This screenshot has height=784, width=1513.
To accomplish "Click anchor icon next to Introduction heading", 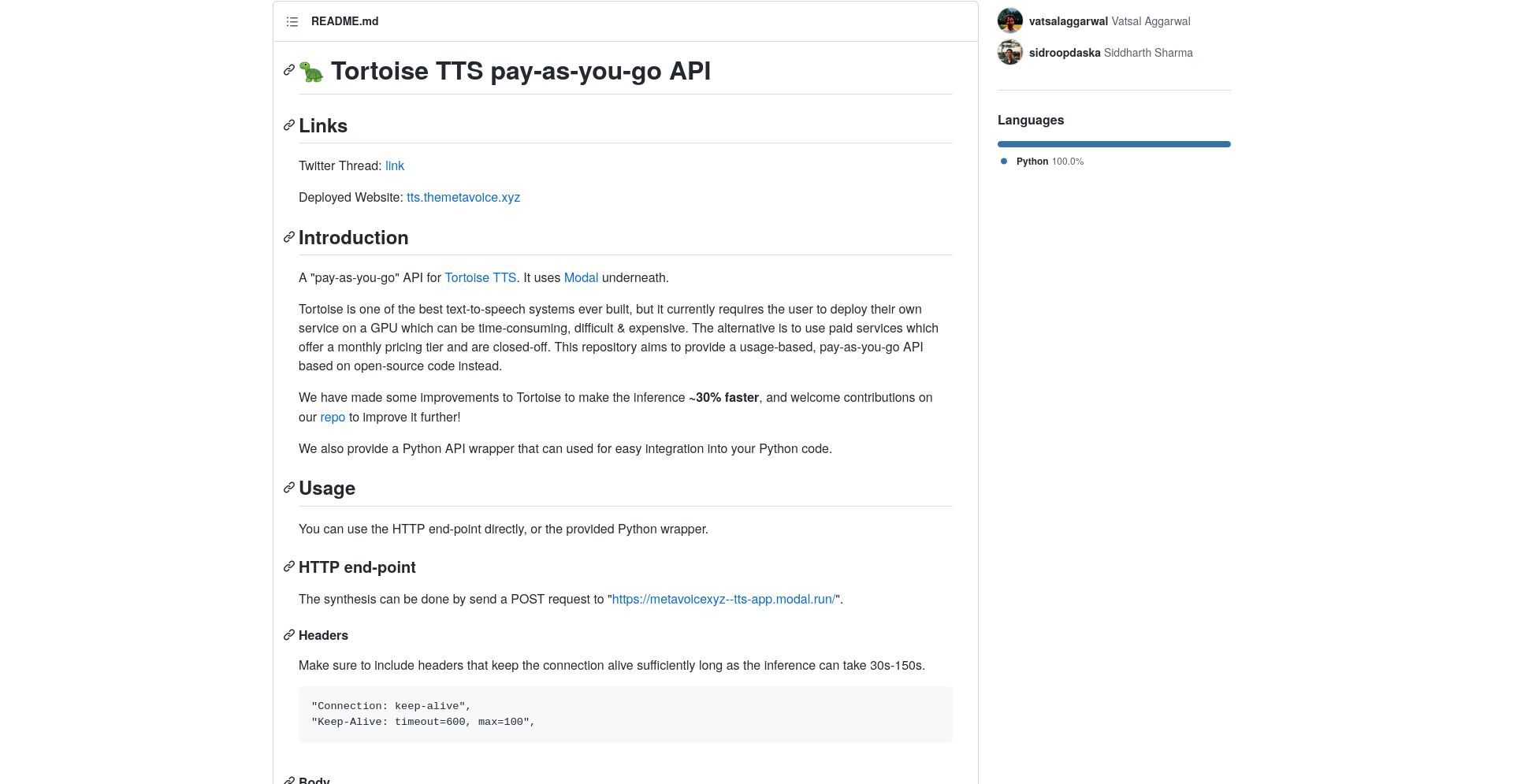I will tap(289, 237).
